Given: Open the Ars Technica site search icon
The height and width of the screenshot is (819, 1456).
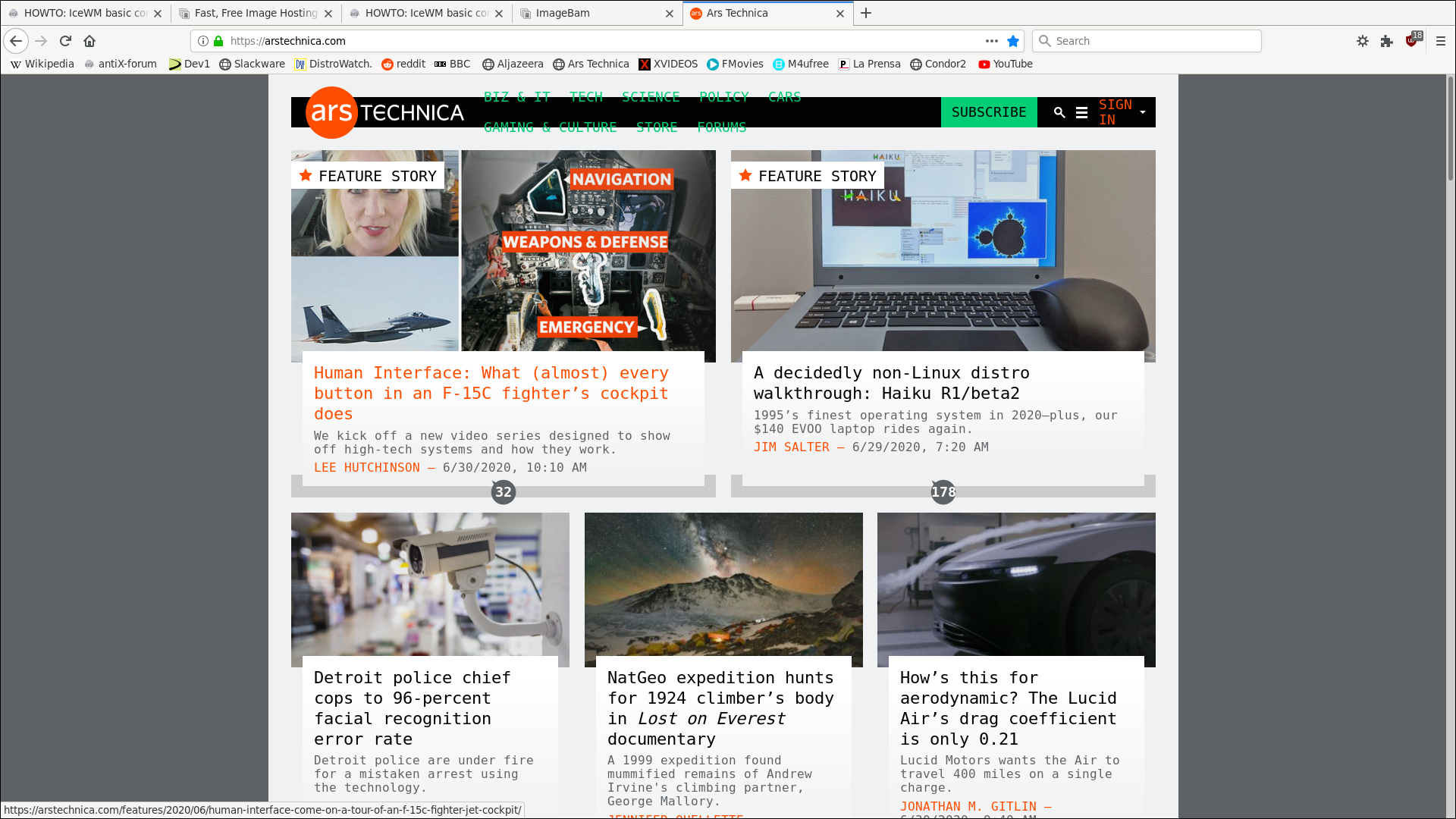Looking at the screenshot, I should click(x=1059, y=112).
